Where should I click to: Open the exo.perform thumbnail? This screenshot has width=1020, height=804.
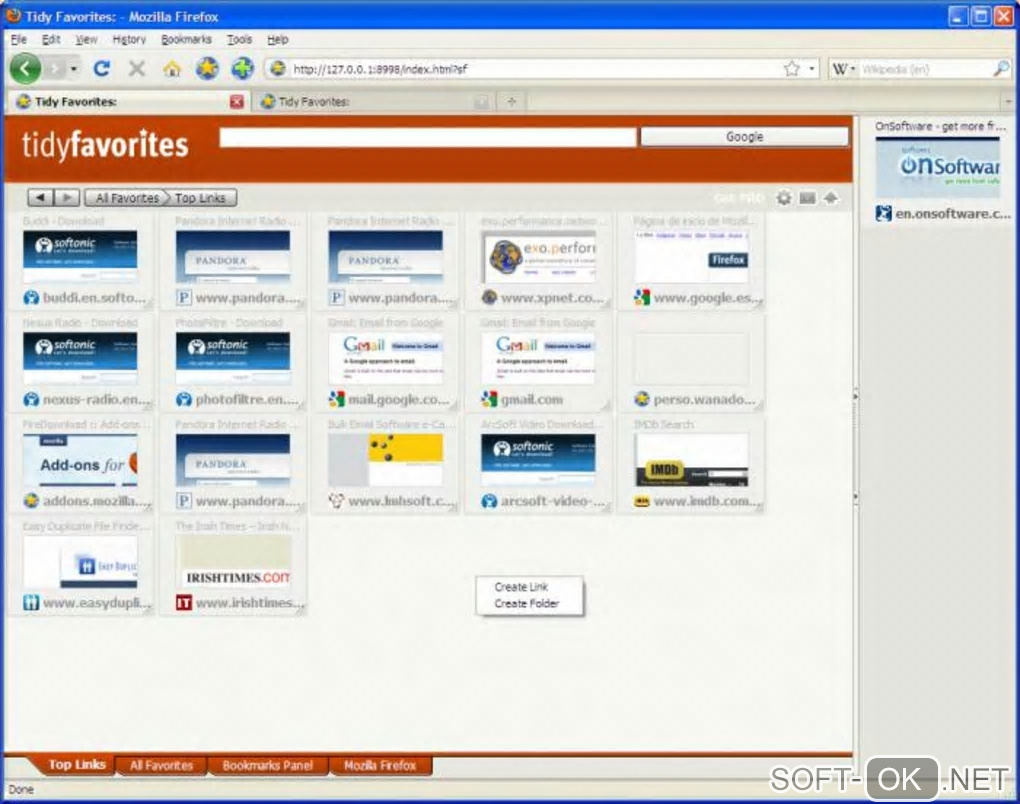click(x=538, y=258)
